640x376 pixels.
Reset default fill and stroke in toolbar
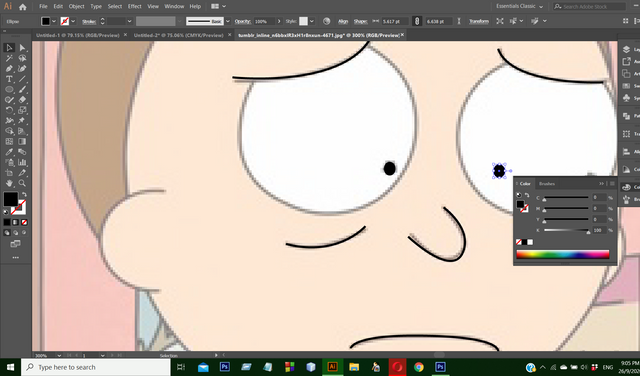point(6,212)
